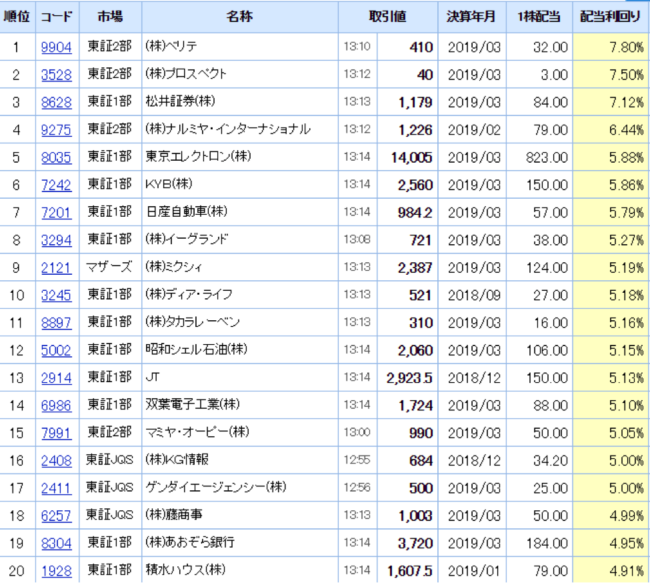Select stock code 8035 for Tokyo Electron
The image size is (650, 583).
[x=56, y=156]
